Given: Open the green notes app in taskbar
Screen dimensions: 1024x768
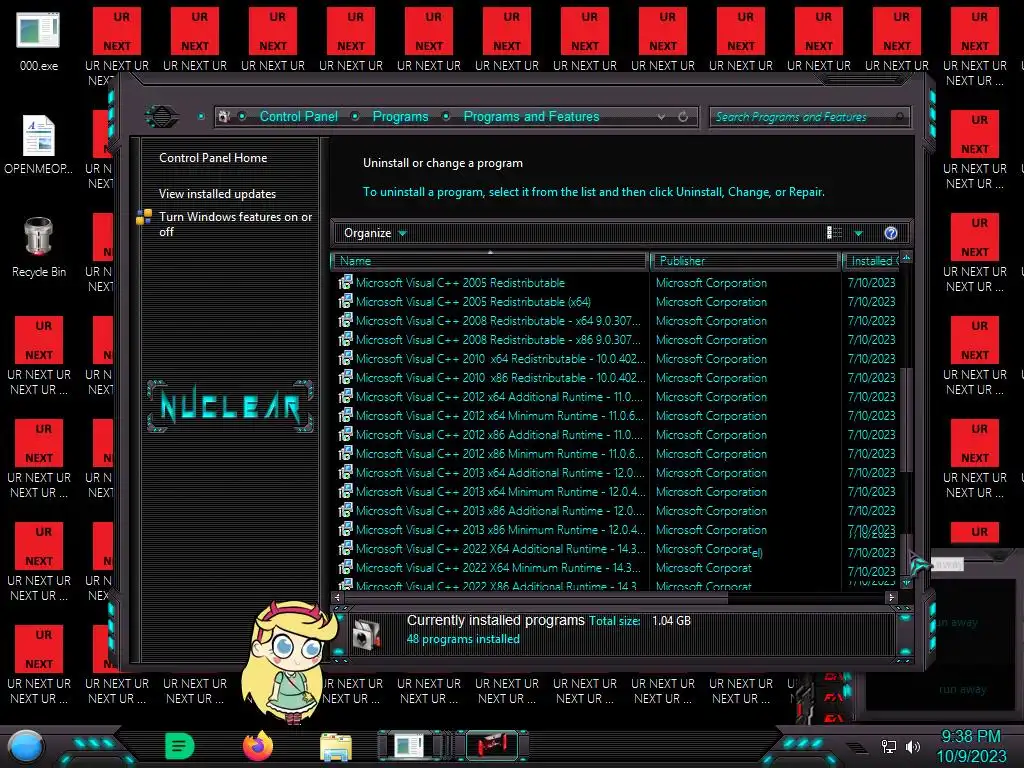Looking at the screenshot, I should click(x=180, y=746).
